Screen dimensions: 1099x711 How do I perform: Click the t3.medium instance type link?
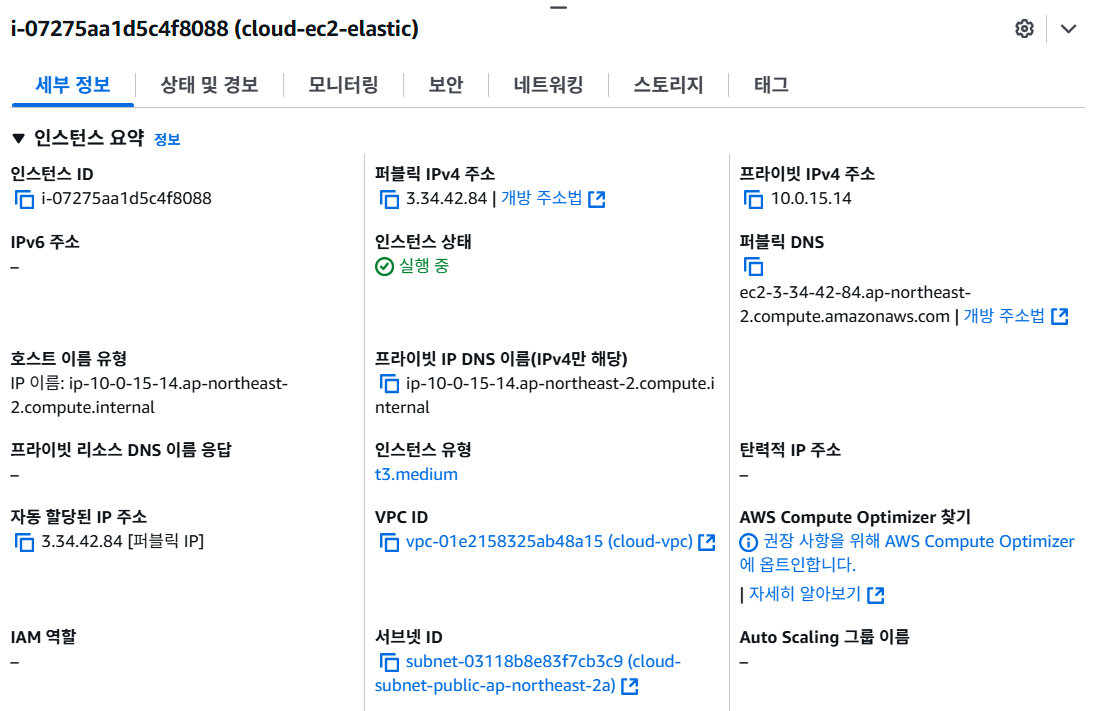point(416,474)
